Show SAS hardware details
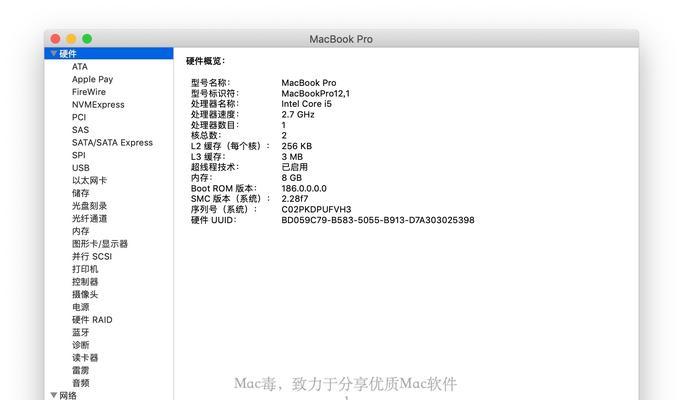Viewport: 683px width, 400px height. pos(80,130)
